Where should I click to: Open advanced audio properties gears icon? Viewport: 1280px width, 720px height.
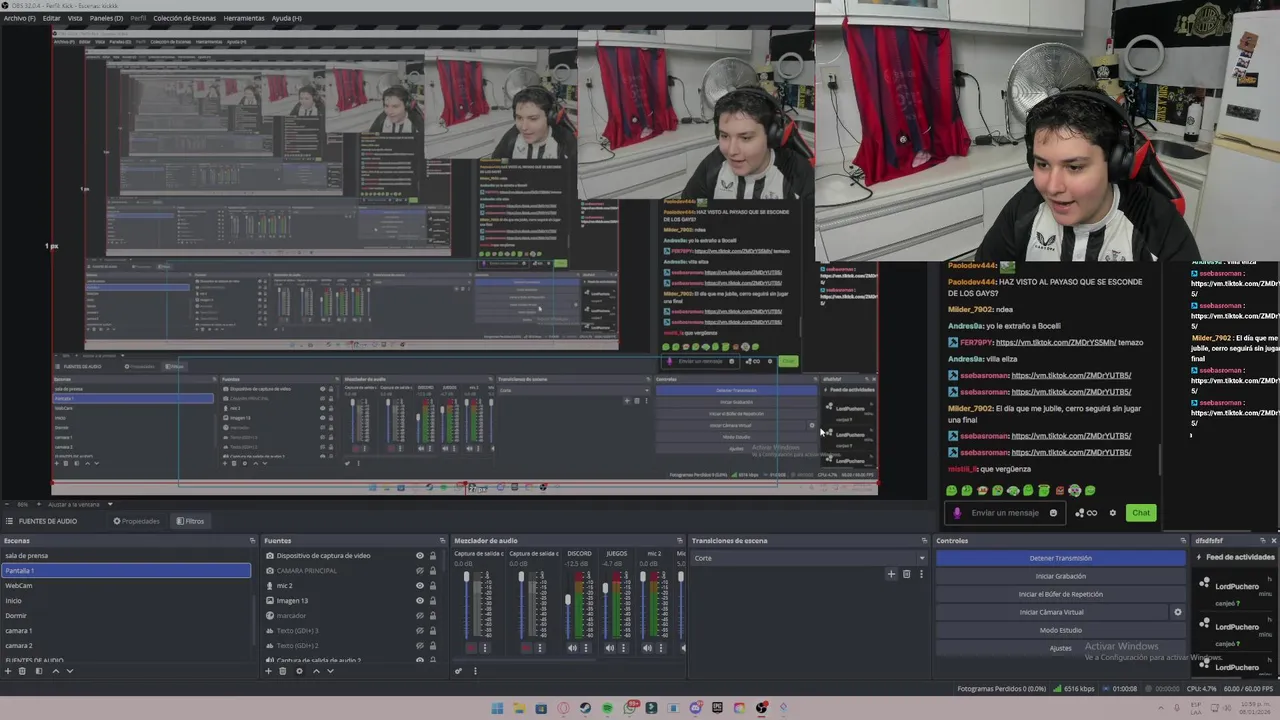(x=459, y=670)
